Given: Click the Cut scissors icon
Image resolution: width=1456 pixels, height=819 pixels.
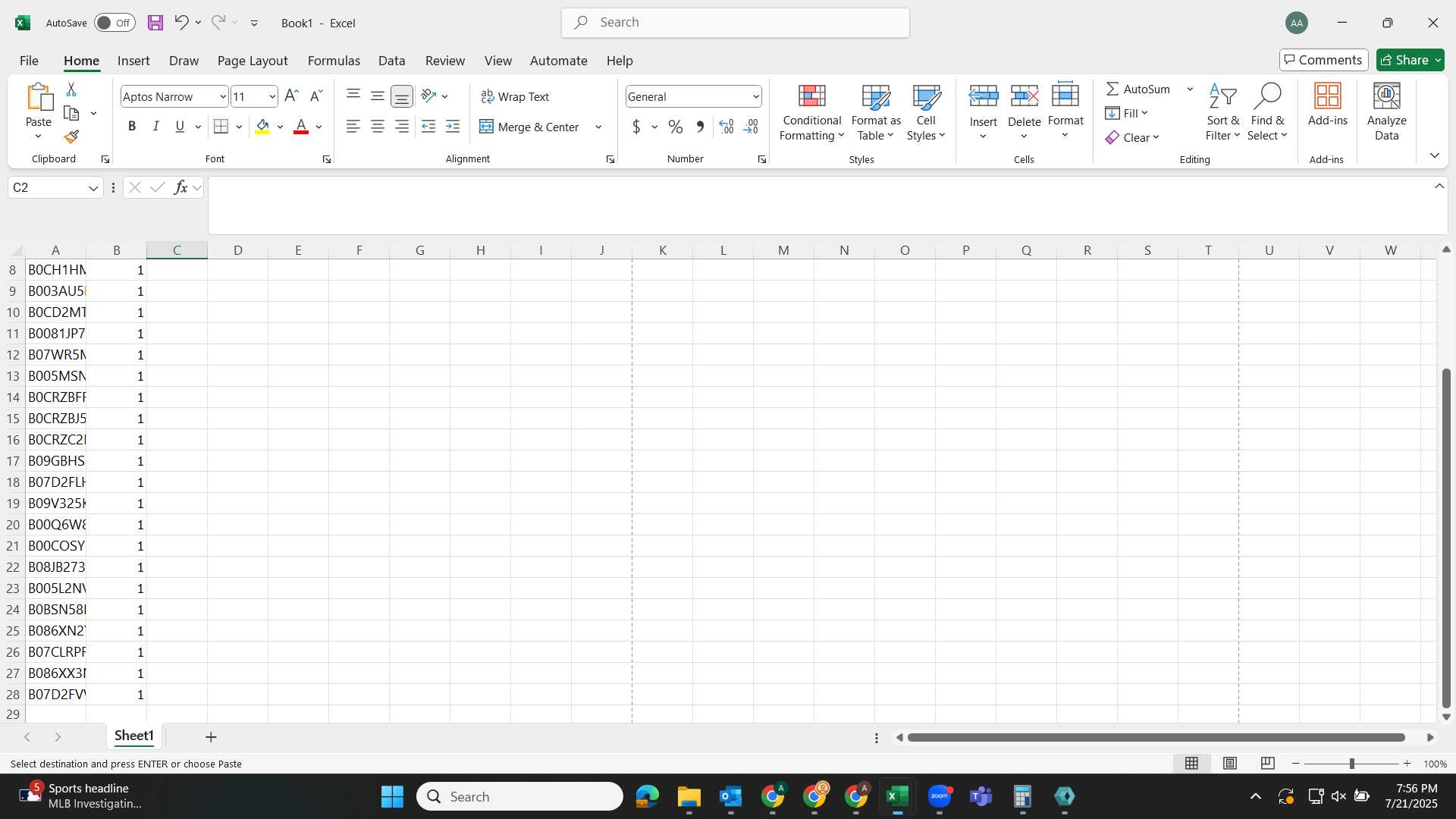Looking at the screenshot, I should (x=71, y=89).
